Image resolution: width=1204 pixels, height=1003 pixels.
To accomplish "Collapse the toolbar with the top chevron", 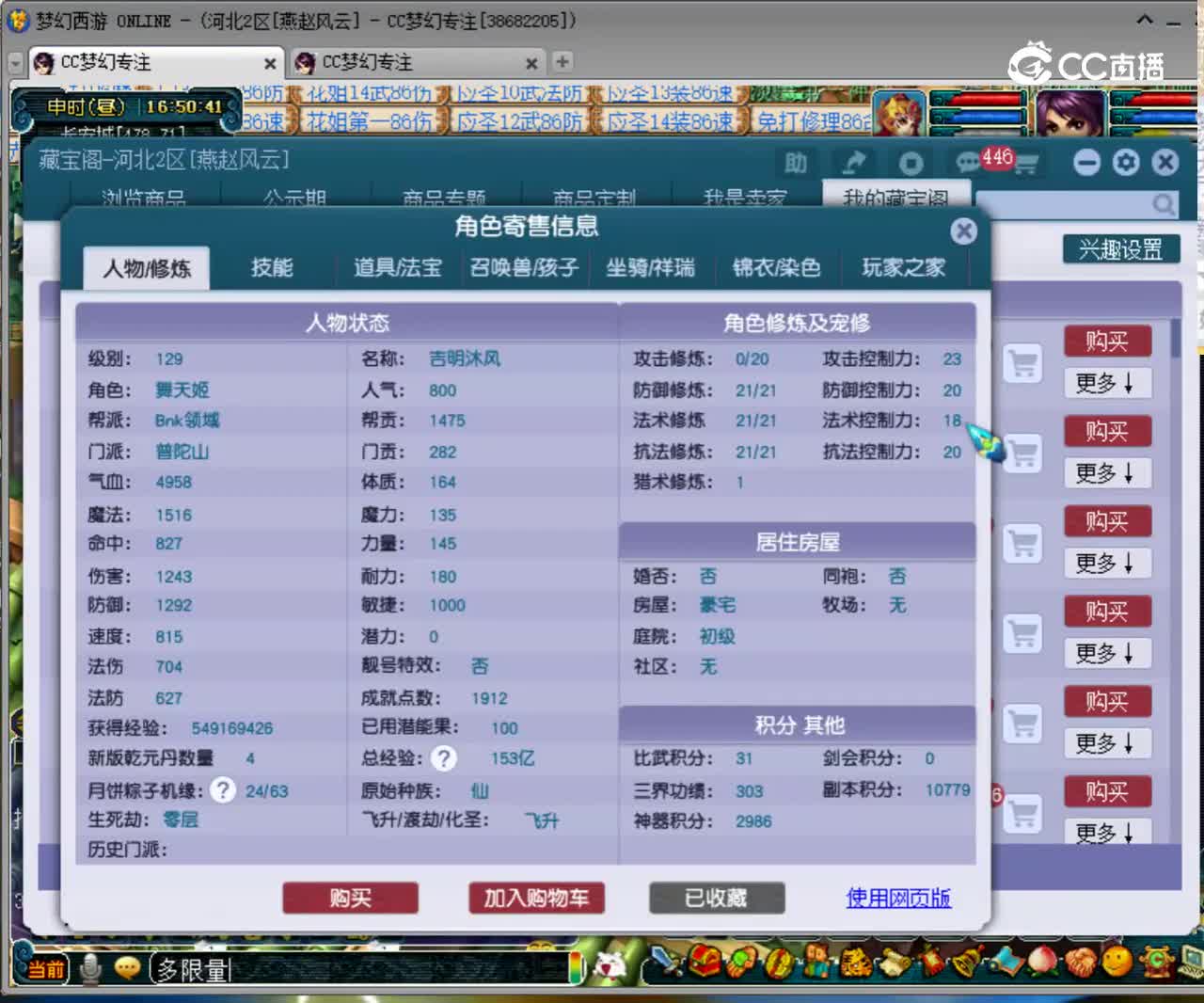I will tap(1145, 19).
